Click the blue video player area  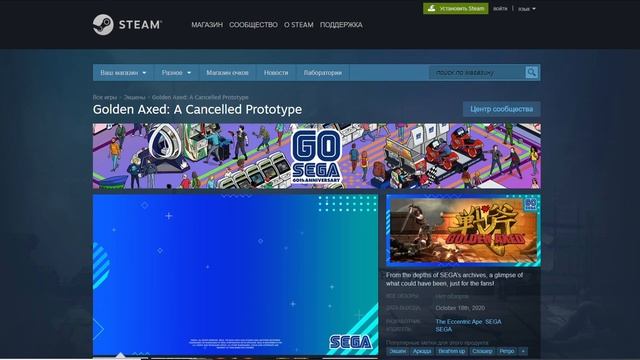(235, 275)
